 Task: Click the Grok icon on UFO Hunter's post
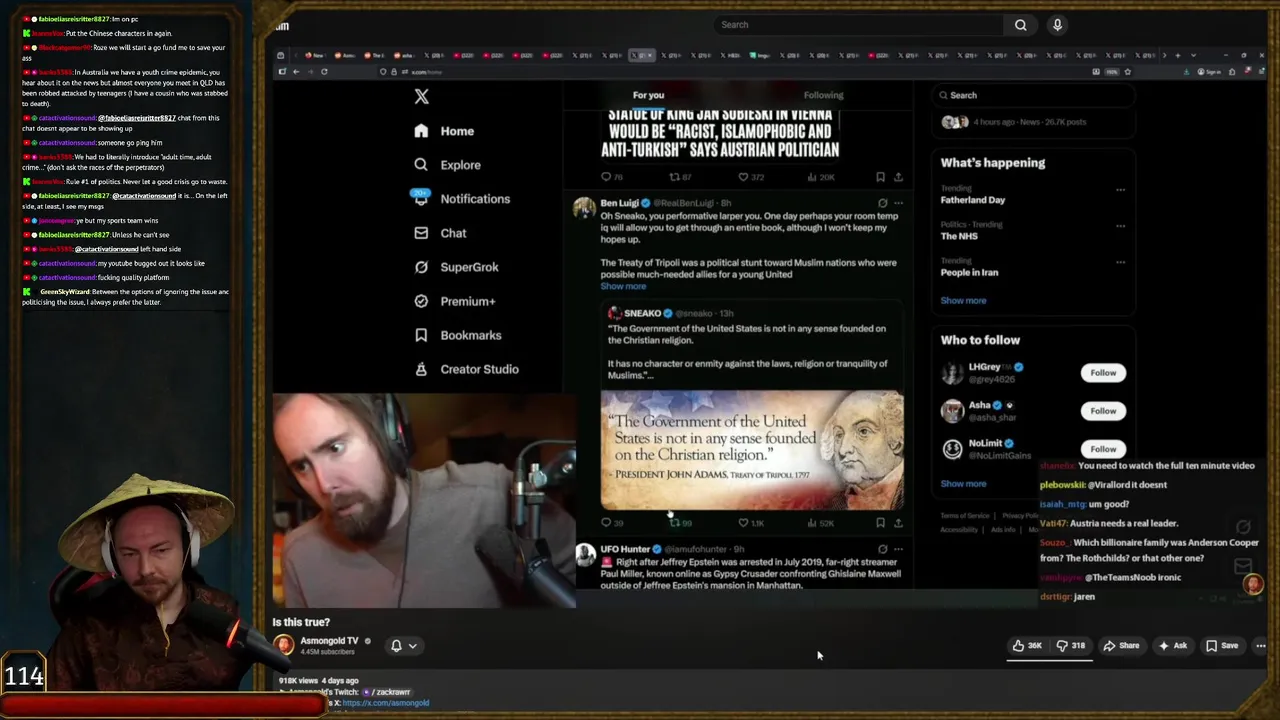(882, 549)
